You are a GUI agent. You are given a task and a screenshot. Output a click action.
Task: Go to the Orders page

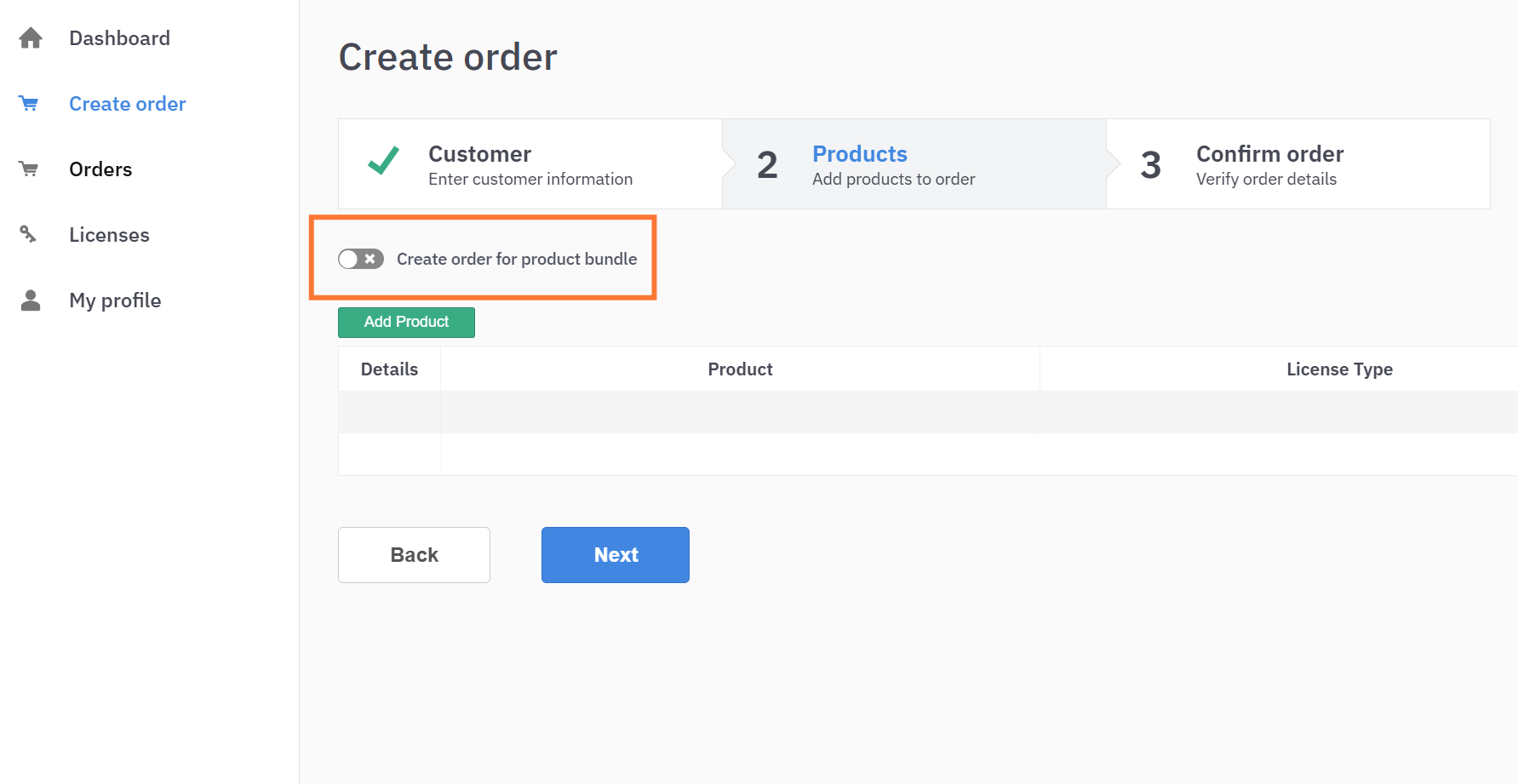point(100,169)
